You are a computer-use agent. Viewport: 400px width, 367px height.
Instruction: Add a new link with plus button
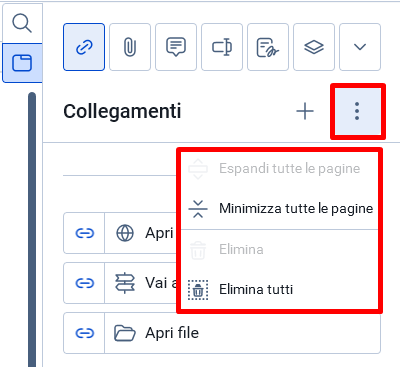pos(305,111)
